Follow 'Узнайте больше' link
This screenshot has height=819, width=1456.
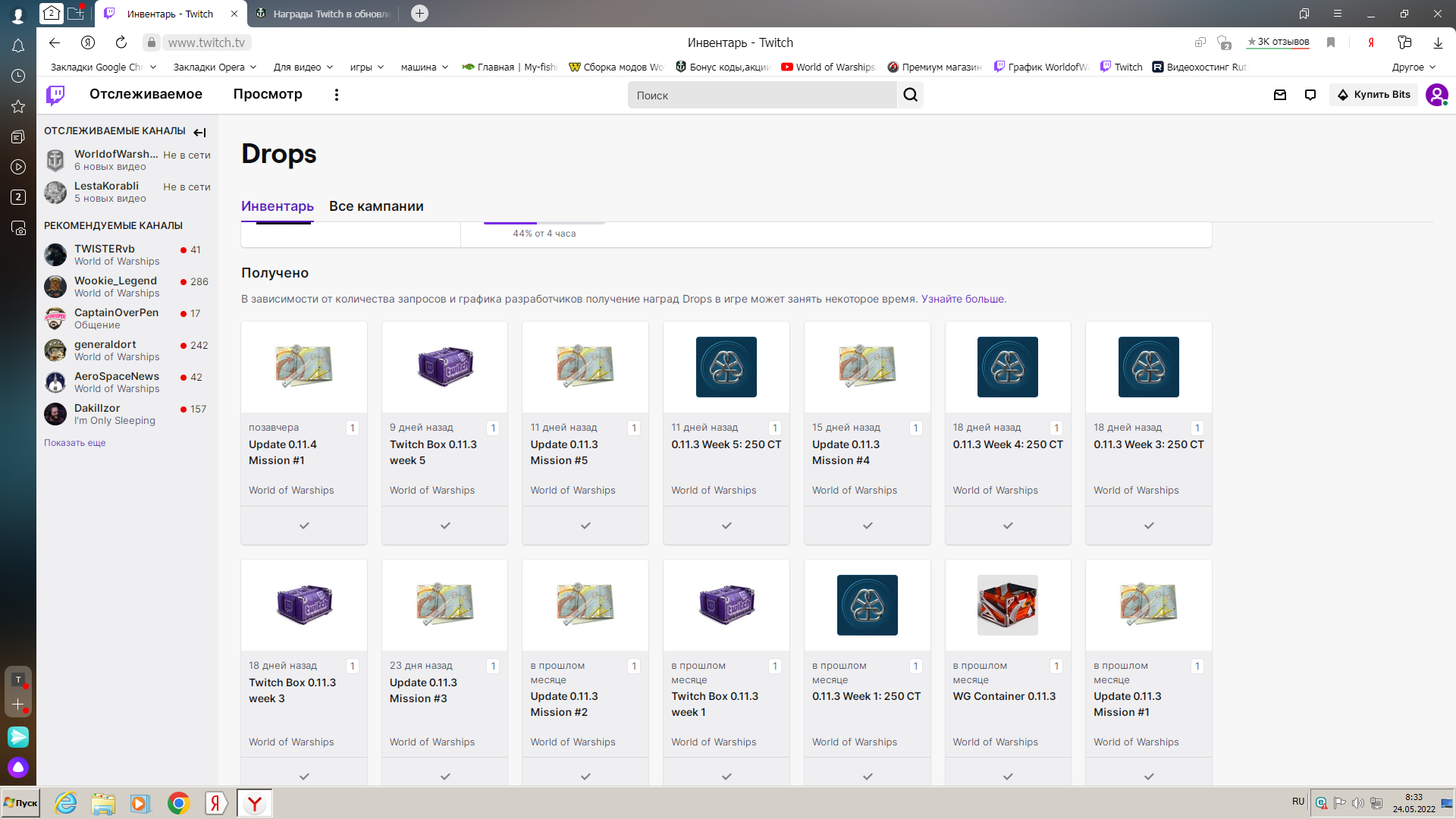click(962, 299)
